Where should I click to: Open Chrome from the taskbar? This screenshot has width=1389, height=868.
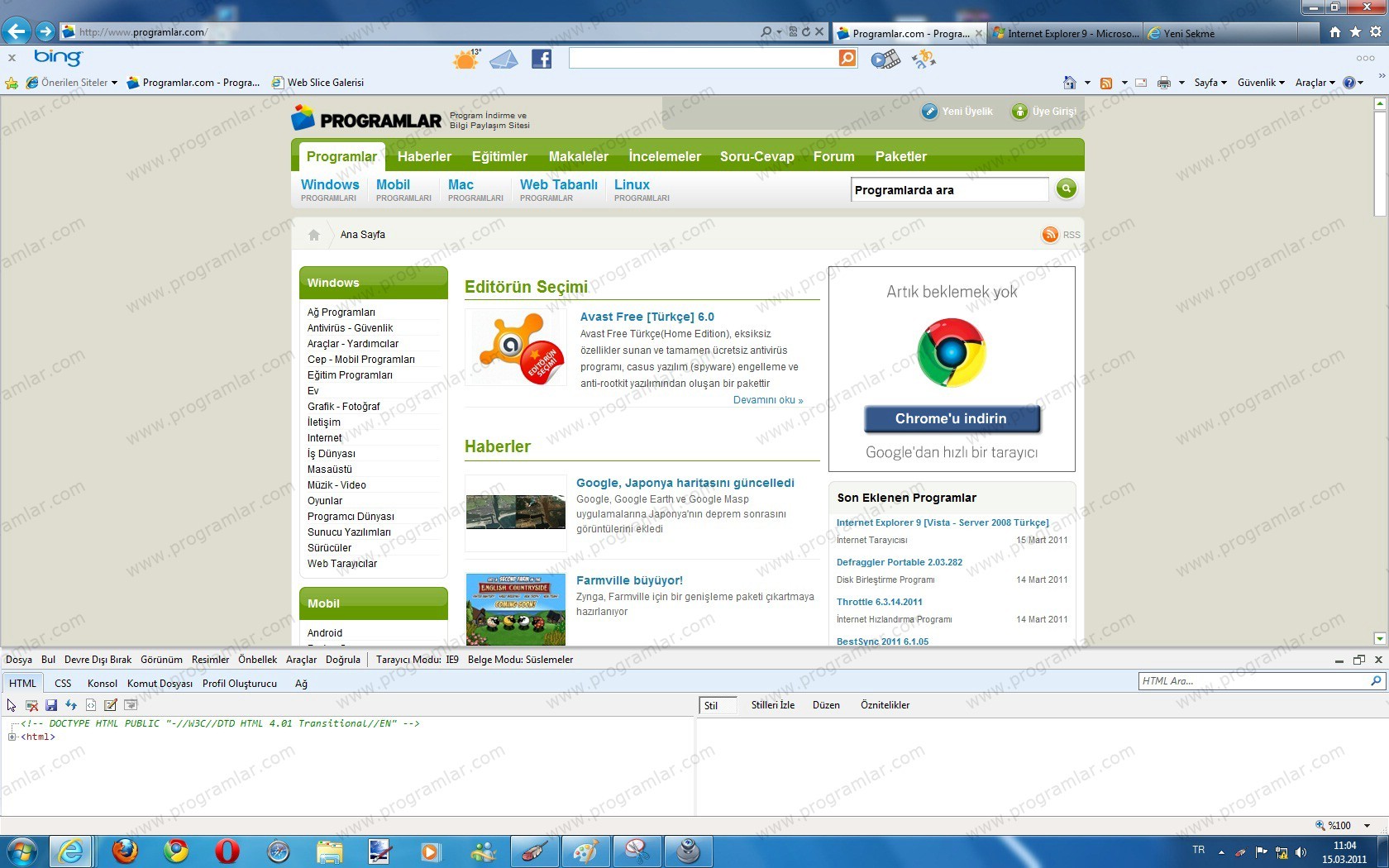176,851
